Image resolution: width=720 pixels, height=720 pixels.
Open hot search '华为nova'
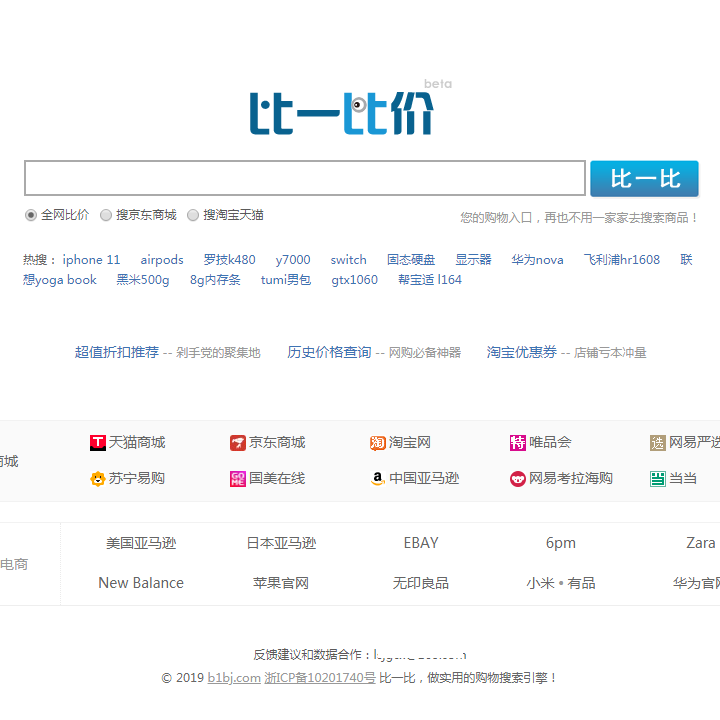point(537,260)
